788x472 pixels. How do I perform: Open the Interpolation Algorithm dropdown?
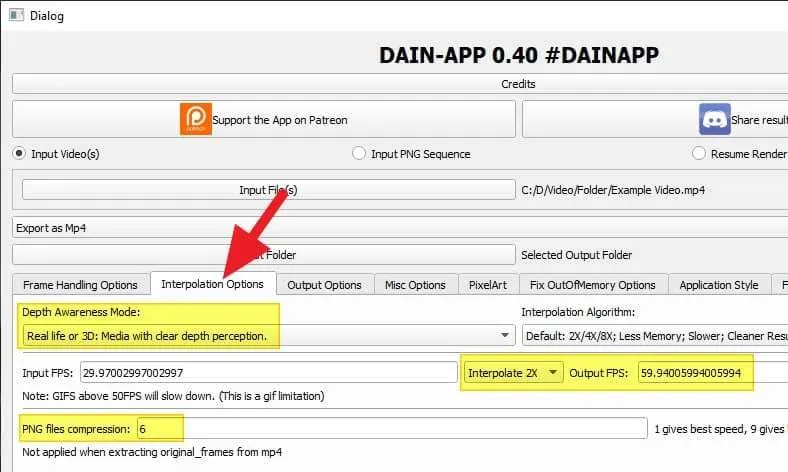click(x=655, y=335)
